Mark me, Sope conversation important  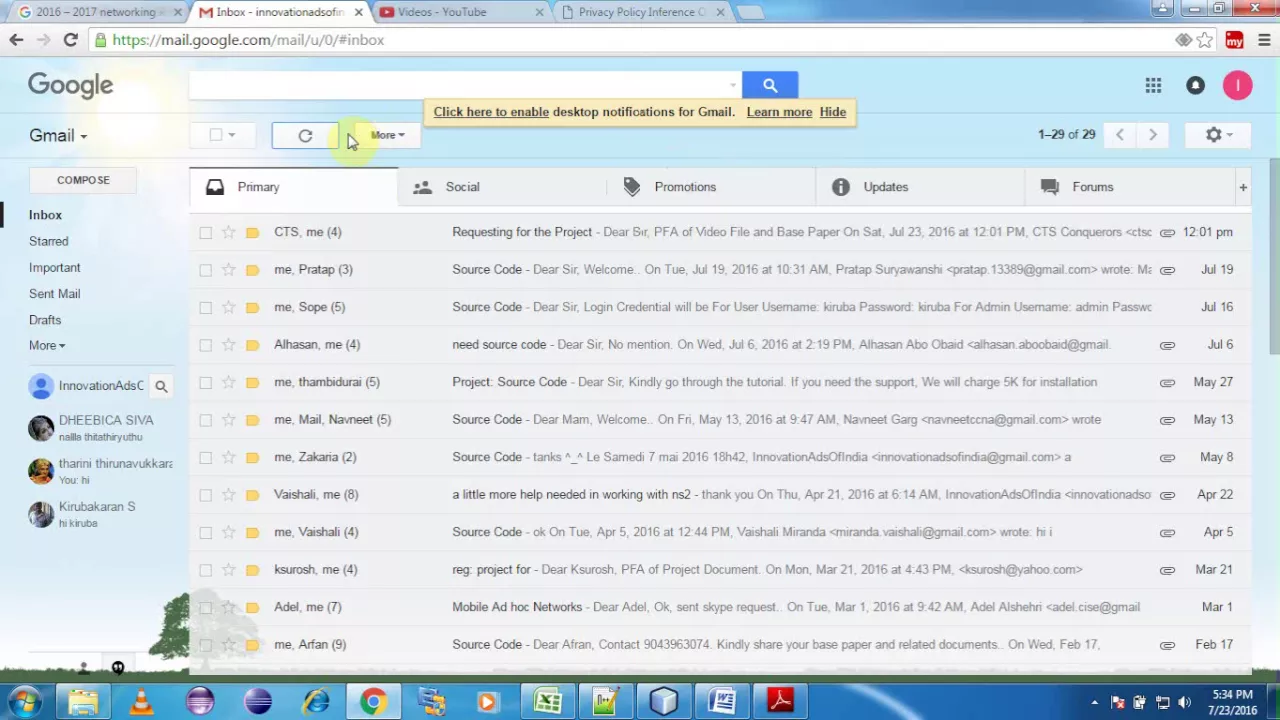[252, 307]
